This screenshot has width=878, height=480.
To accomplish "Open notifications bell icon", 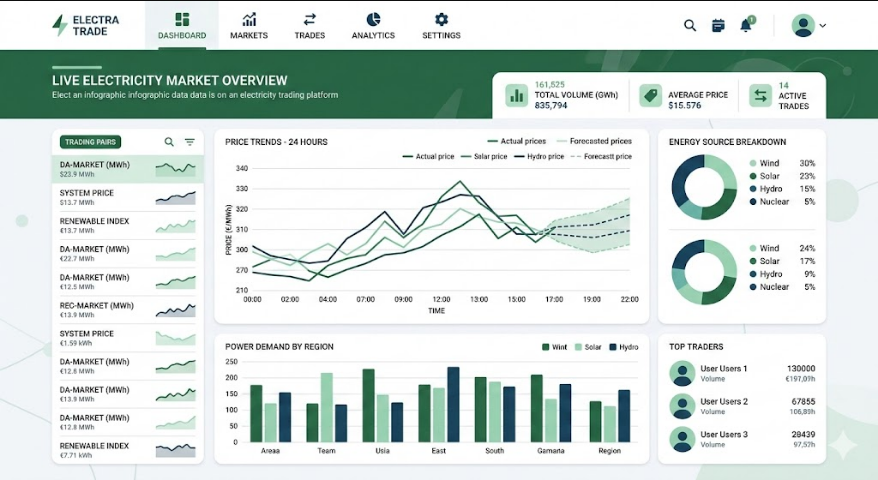I will coord(746,25).
